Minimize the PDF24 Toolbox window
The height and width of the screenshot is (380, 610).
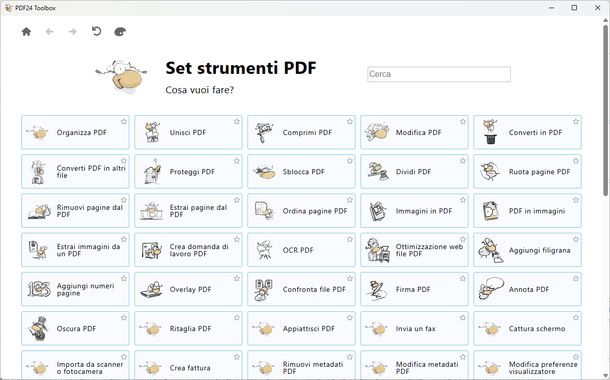[551, 8]
